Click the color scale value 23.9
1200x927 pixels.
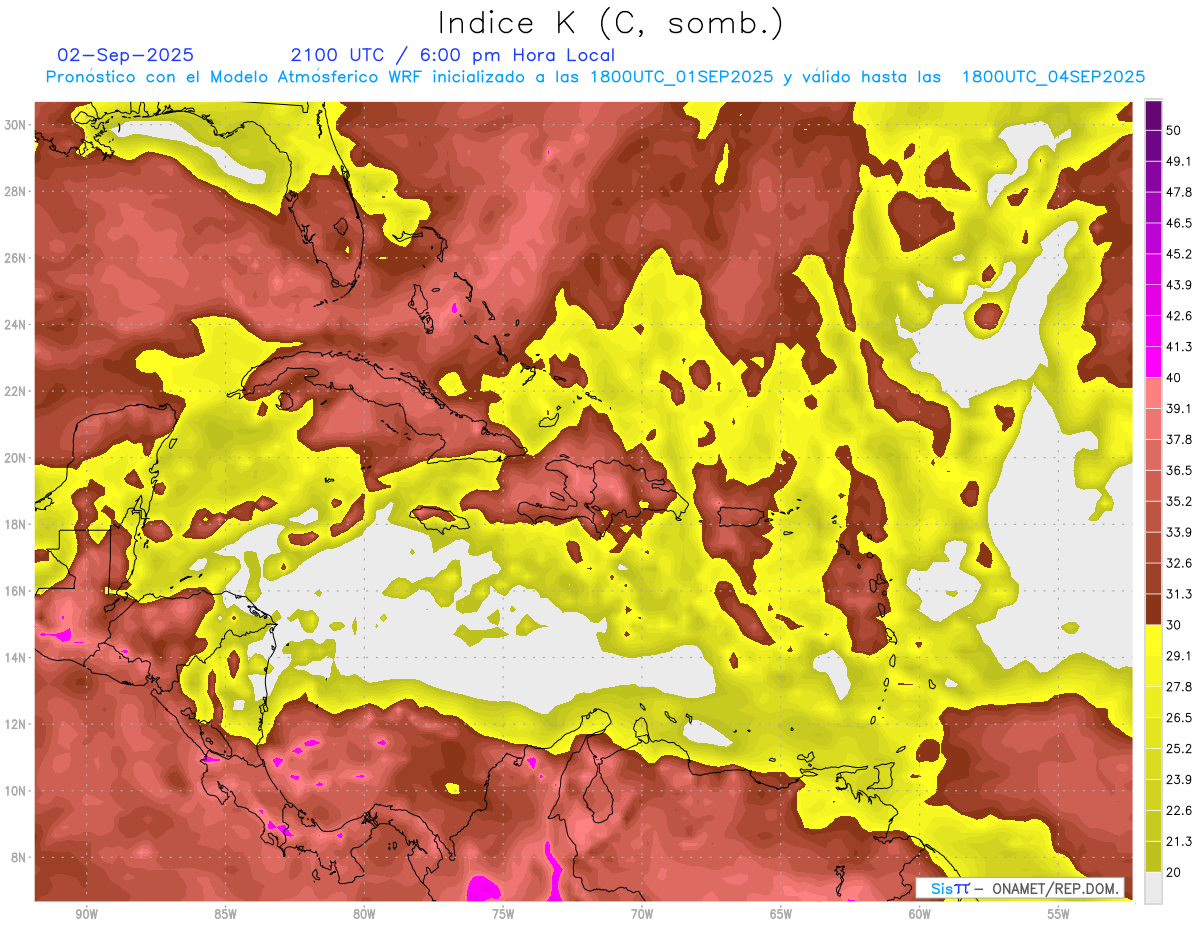click(x=1178, y=779)
